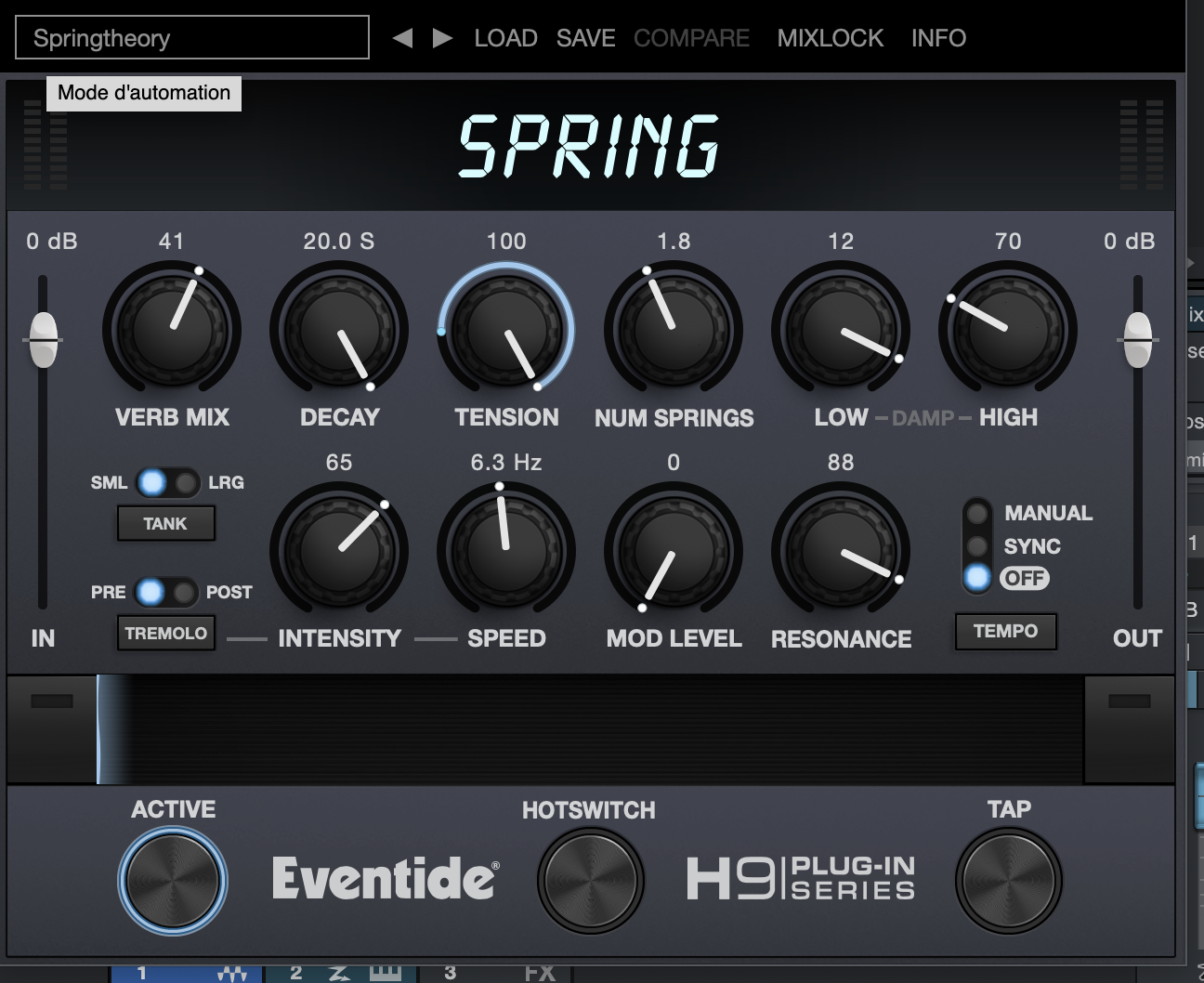
Task: Click the MOD LEVEL knob
Action: coord(674,551)
